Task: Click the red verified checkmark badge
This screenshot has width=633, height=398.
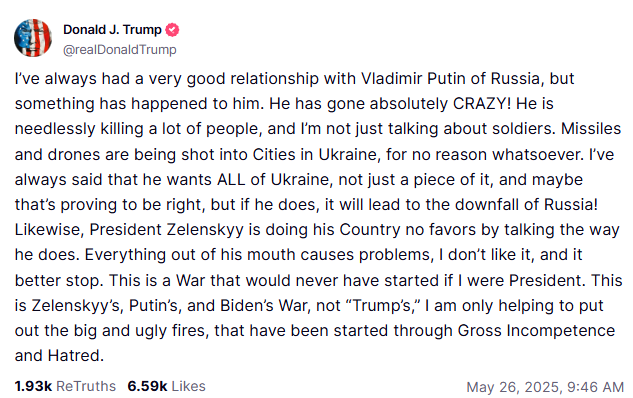Action: click(x=172, y=30)
